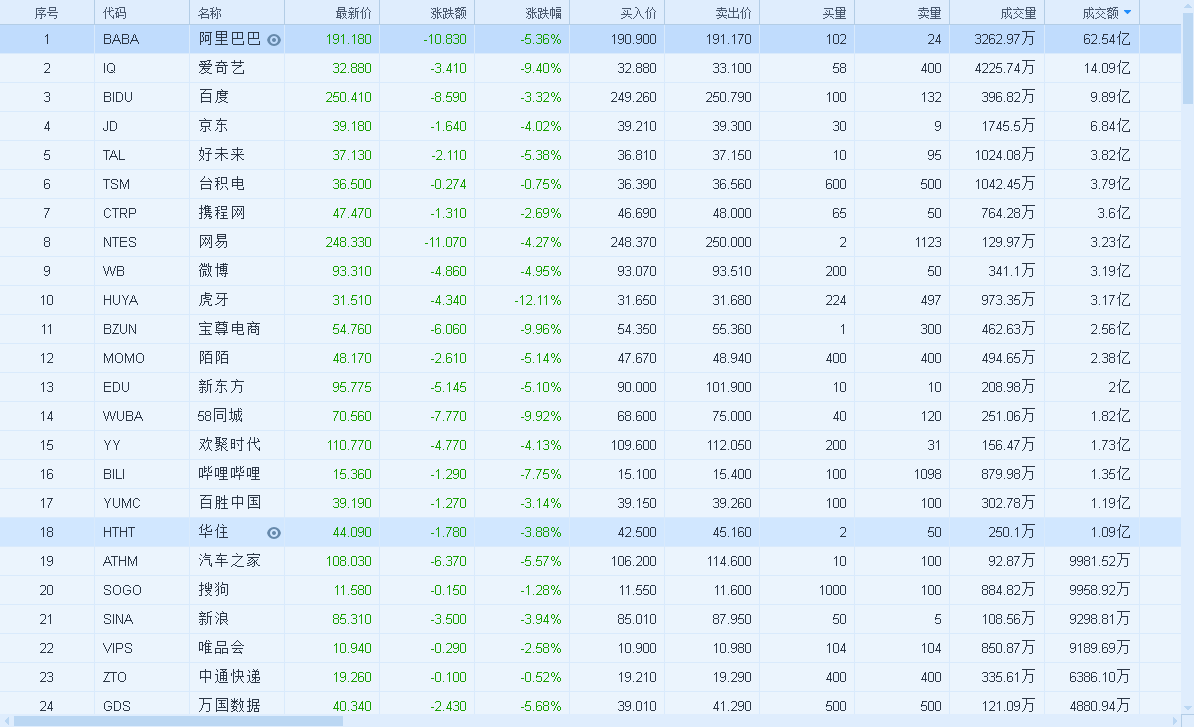Toggle the watch eye icon beside 华住
Screen dimensions: 1194x727
coord(274,533)
